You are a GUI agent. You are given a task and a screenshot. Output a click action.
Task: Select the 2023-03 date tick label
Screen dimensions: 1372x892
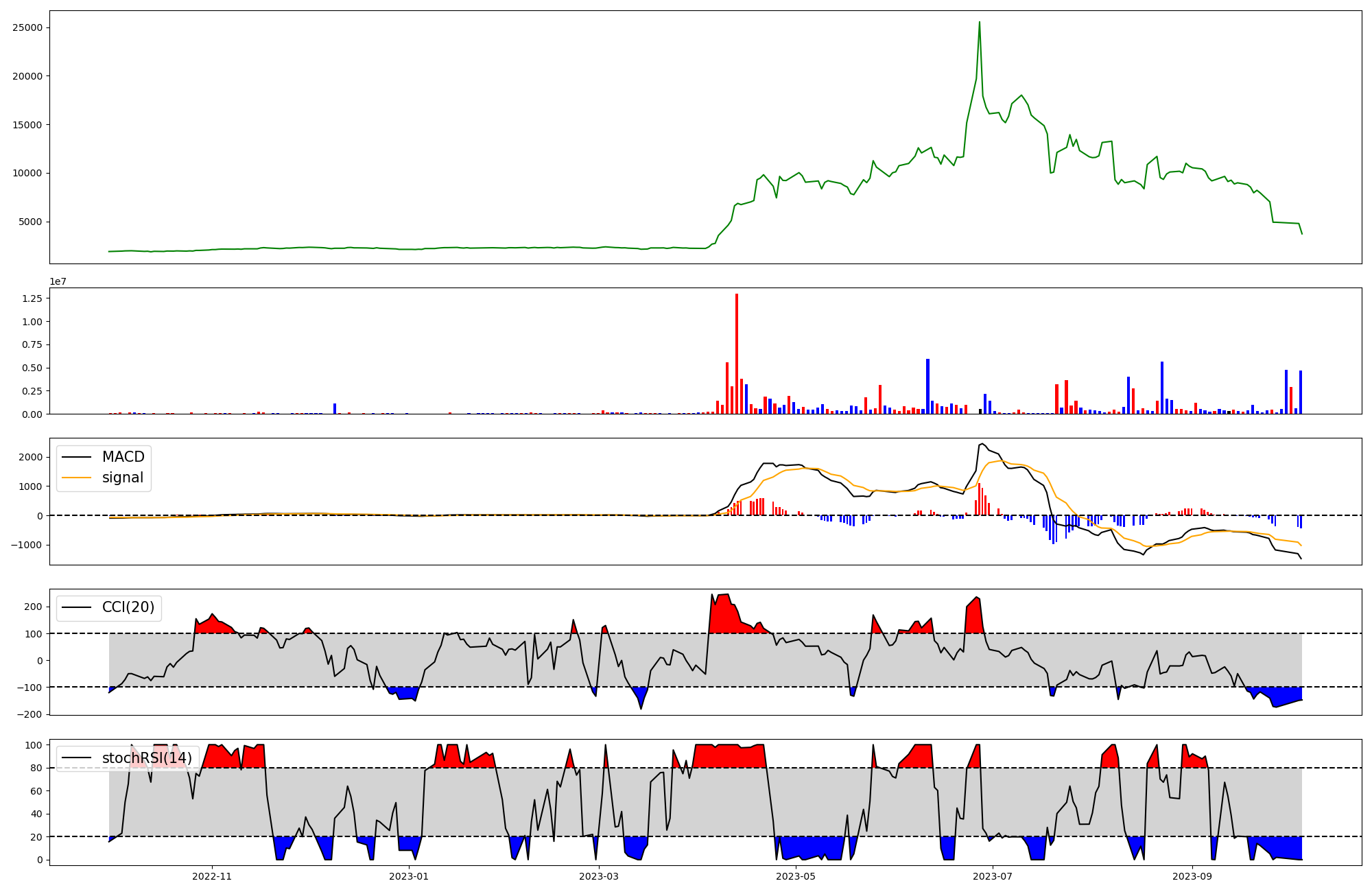(599, 876)
